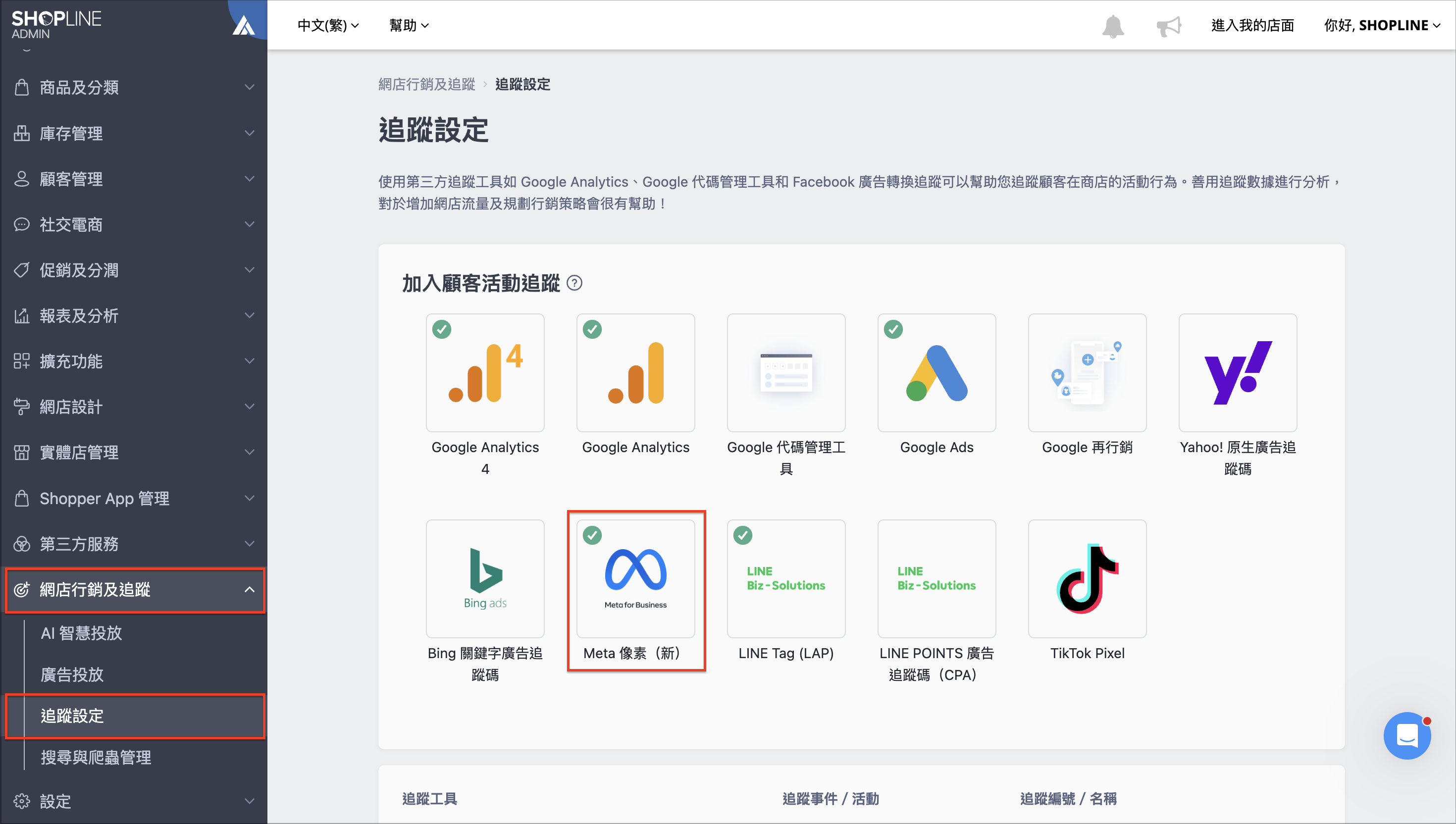Click the Google Analytics 4 tile label

tap(485, 458)
